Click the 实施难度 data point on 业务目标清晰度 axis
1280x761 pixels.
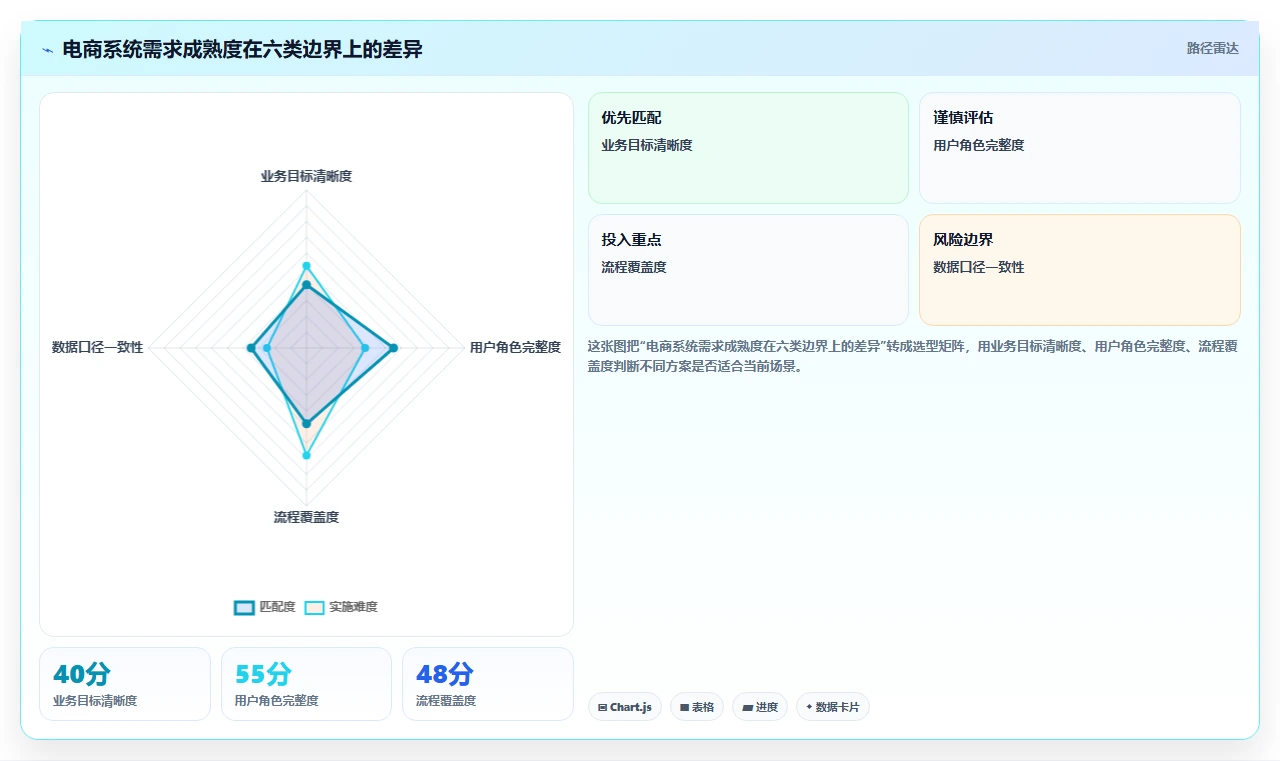[x=306, y=266]
